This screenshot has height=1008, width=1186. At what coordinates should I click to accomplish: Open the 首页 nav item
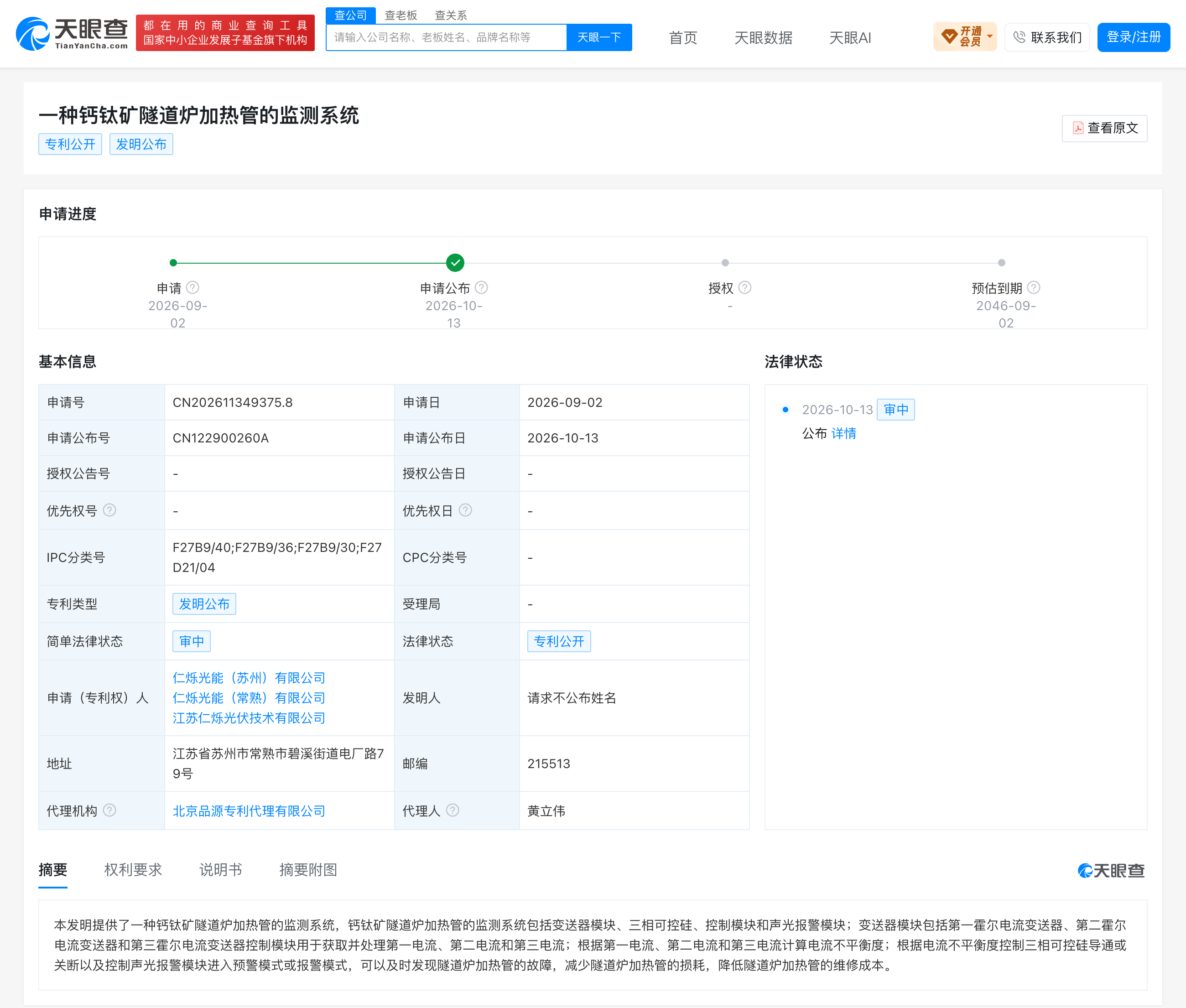[683, 38]
